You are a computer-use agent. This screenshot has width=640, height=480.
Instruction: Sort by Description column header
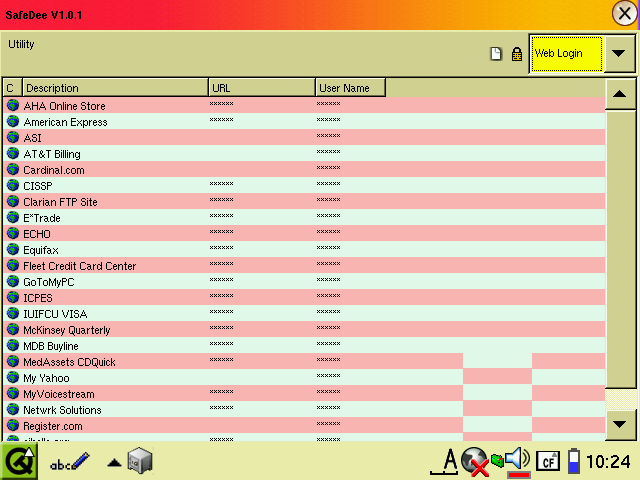coord(115,88)
